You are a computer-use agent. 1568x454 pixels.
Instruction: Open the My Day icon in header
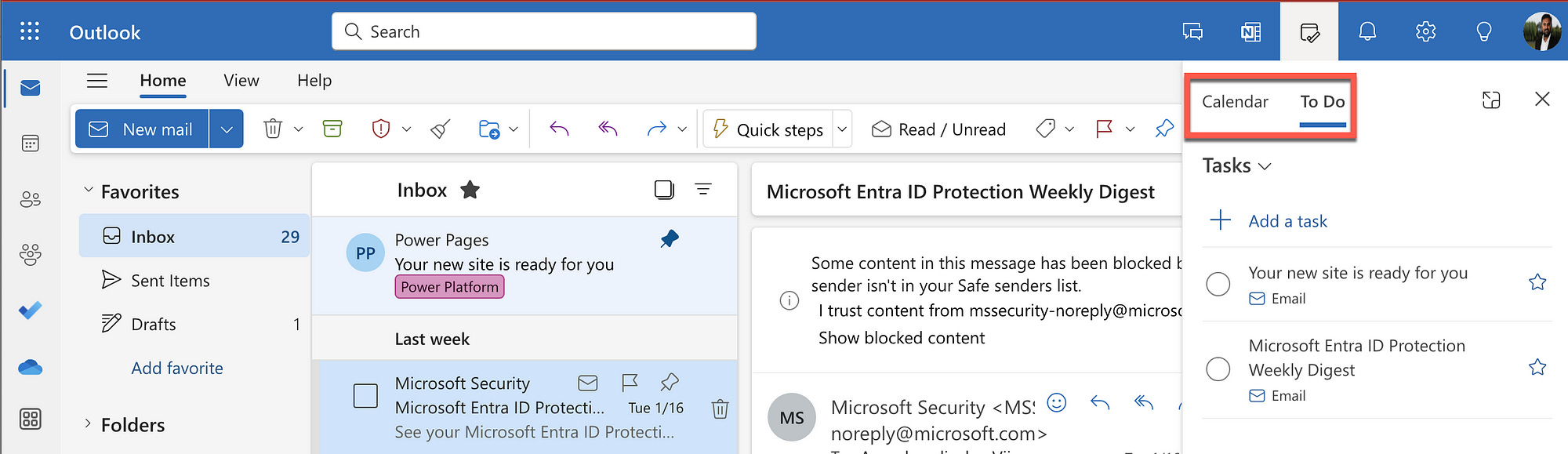[1309, 31]
